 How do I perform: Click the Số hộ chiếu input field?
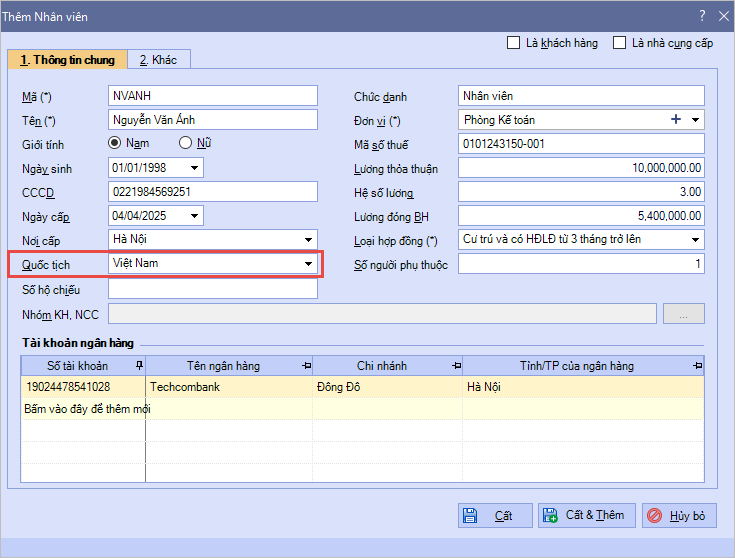(212, 289)
